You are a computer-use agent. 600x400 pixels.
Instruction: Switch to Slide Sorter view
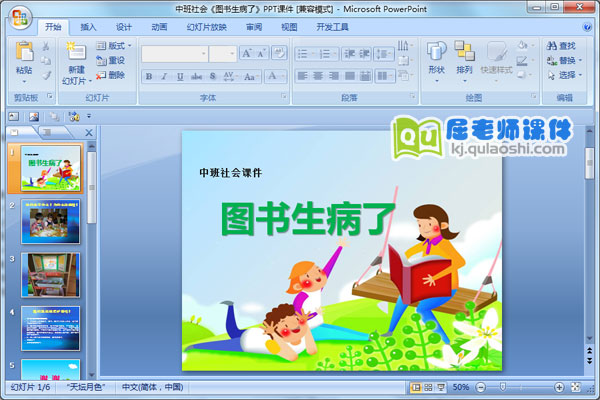pos(428,387)
